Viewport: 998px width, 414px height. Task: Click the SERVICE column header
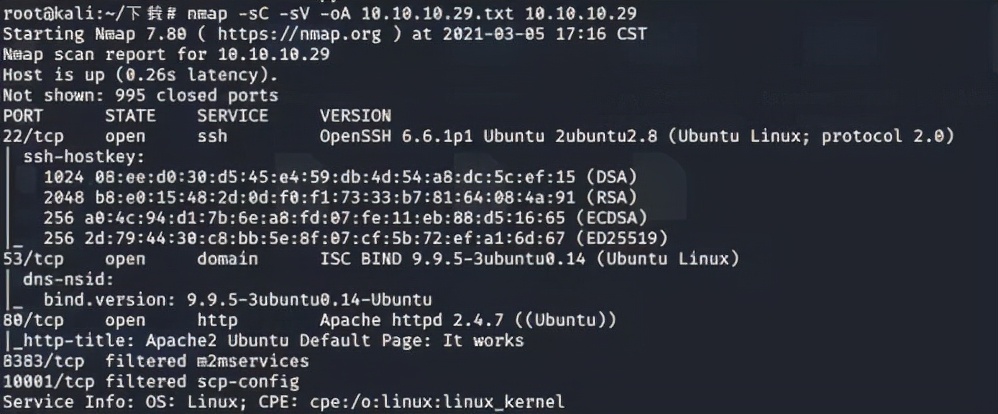point(233,115)
